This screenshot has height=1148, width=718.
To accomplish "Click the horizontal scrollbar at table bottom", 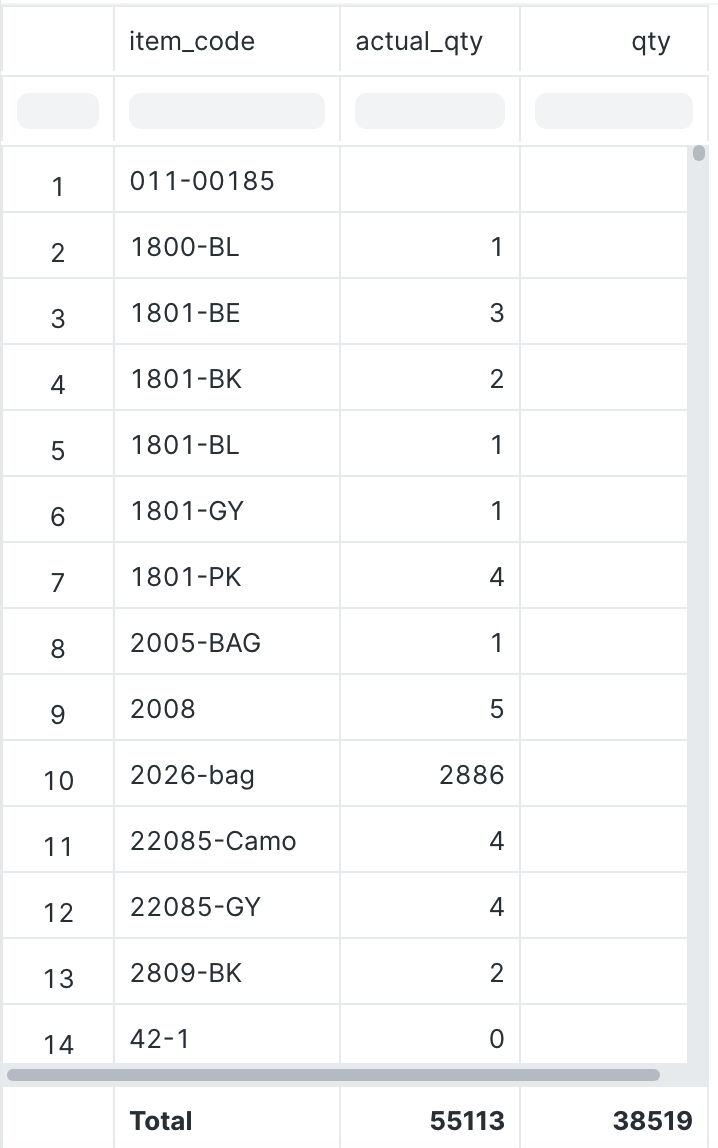I will 333,1075.
